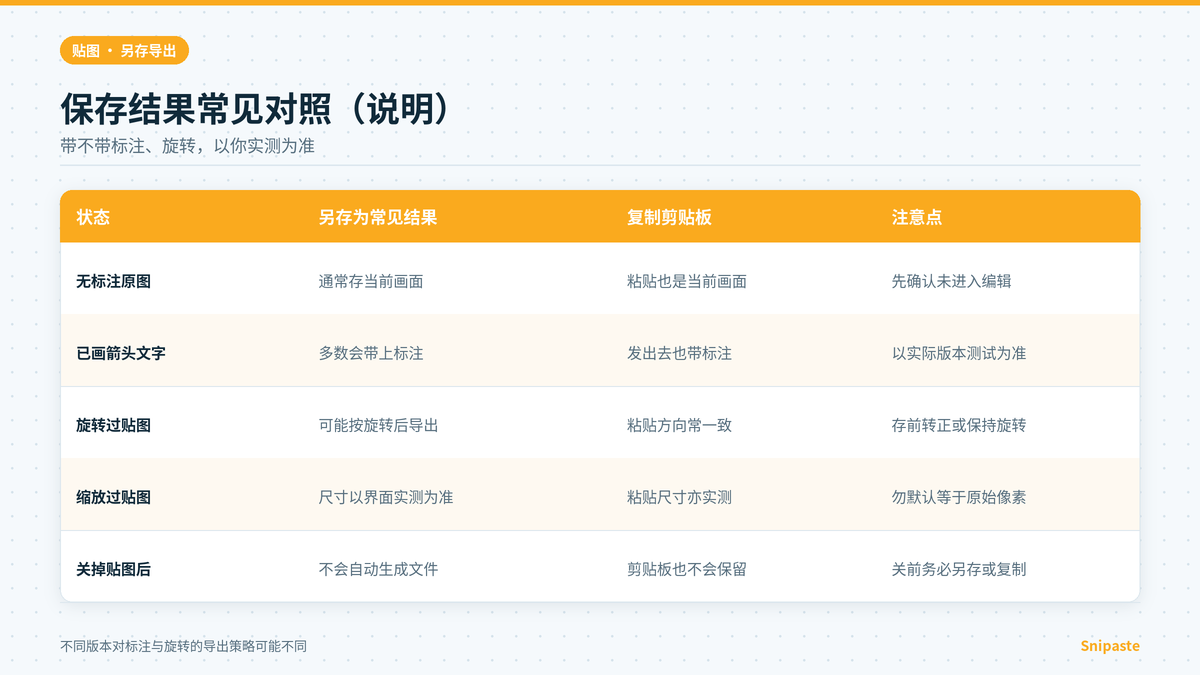Image resolution: width=1200 pixels, height=675 pixels.
Task: Click the cell 以实际版本测试为准
Action: (959, 353)
